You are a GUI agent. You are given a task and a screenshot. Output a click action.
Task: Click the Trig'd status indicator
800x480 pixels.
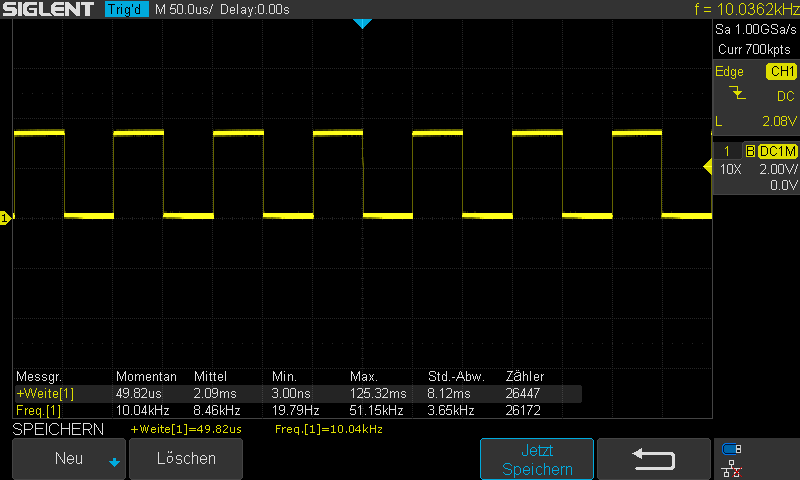pyautogui.click(x=127, y=9)
